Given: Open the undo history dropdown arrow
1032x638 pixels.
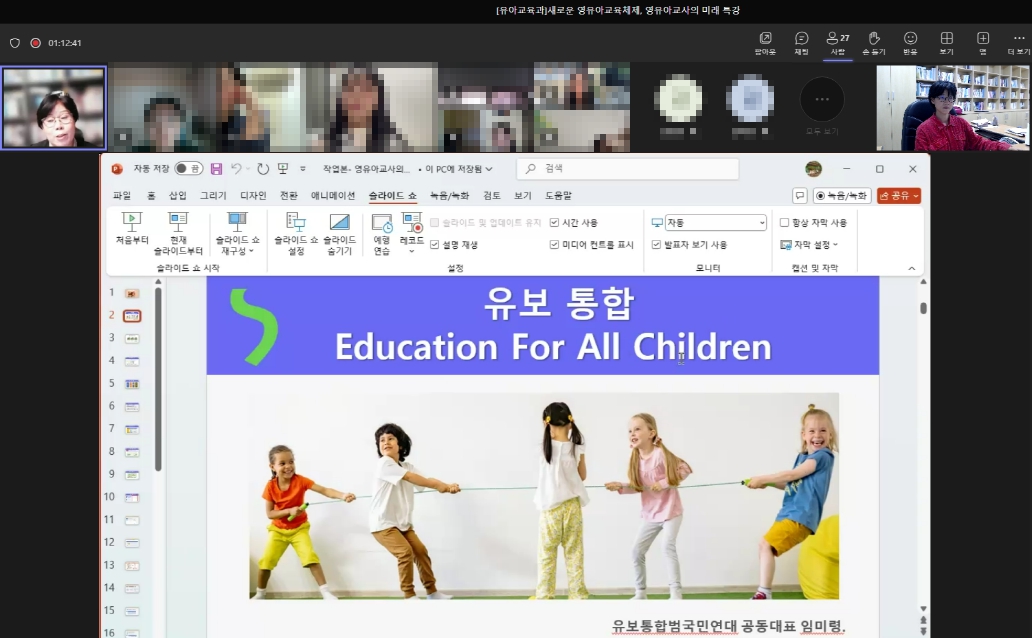Looking at the screenshot, I should (247, 169).
